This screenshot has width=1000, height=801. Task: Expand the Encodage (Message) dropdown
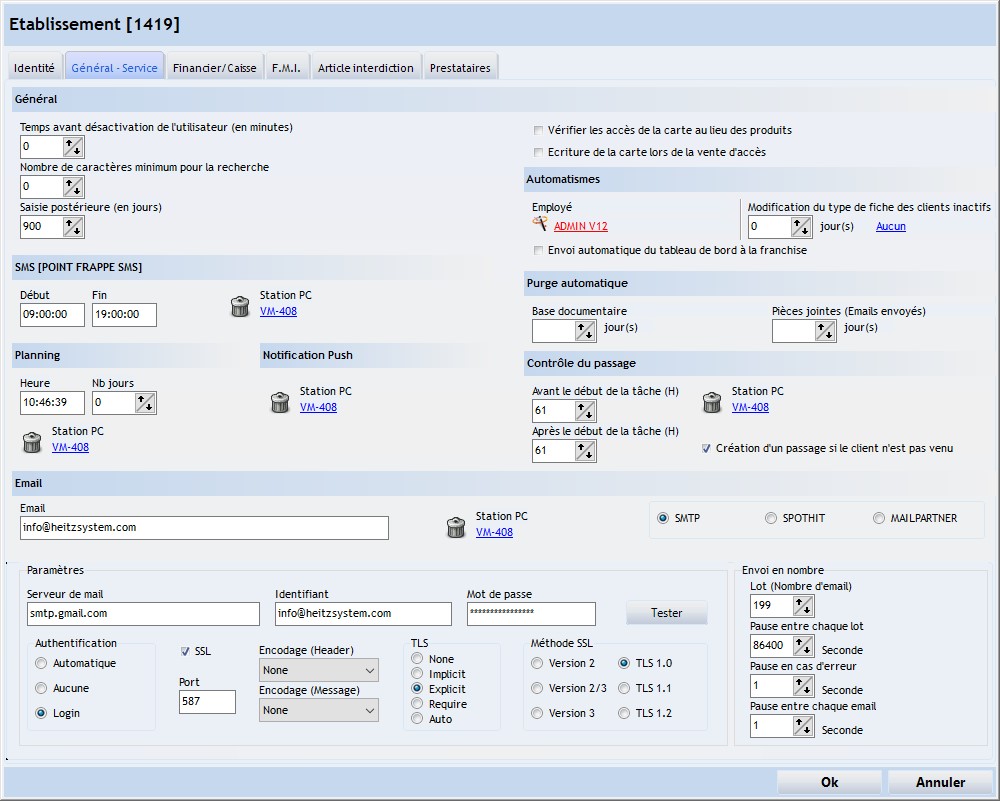pos(318,710)
